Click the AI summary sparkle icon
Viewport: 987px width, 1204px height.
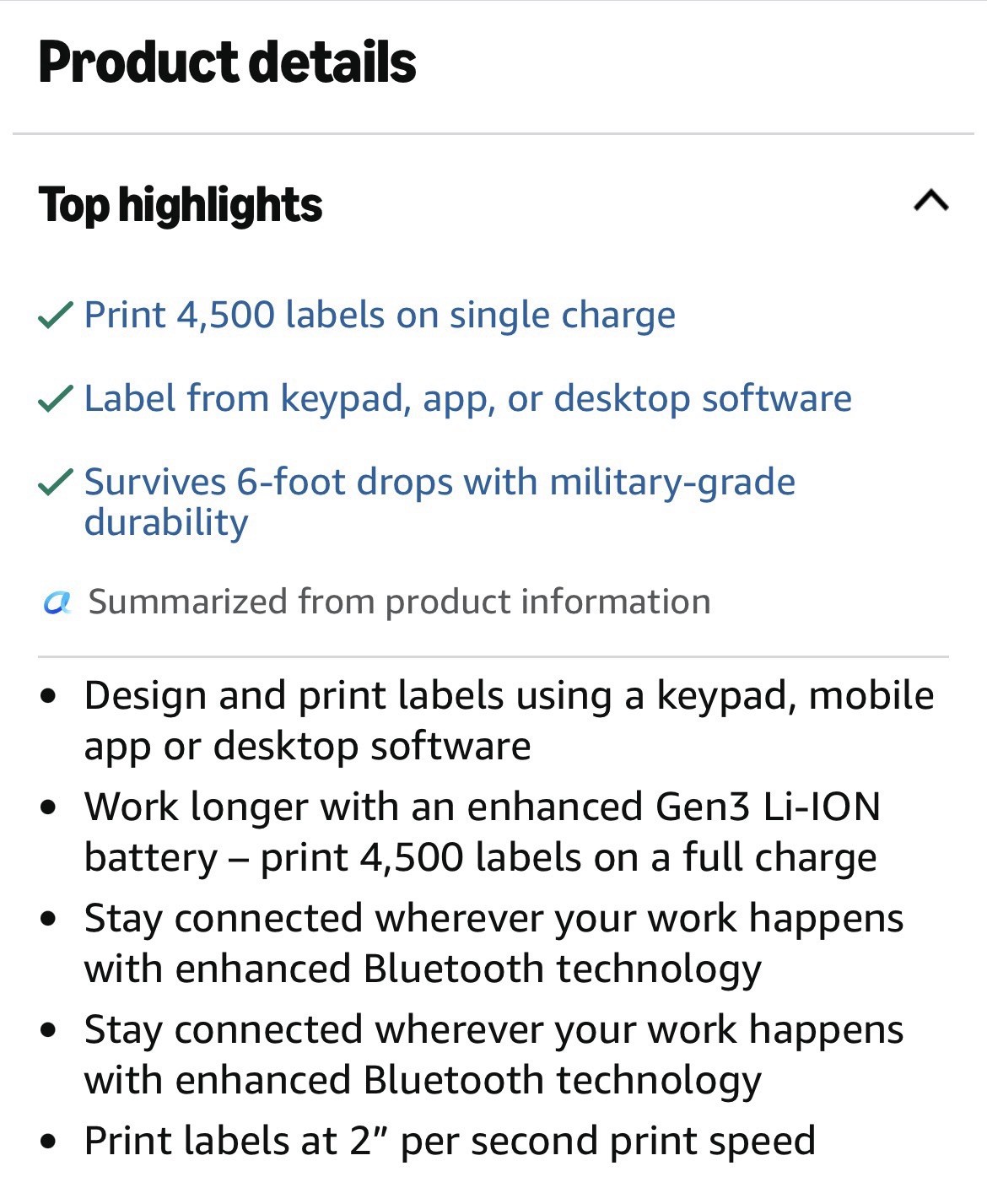click(57, 602)
